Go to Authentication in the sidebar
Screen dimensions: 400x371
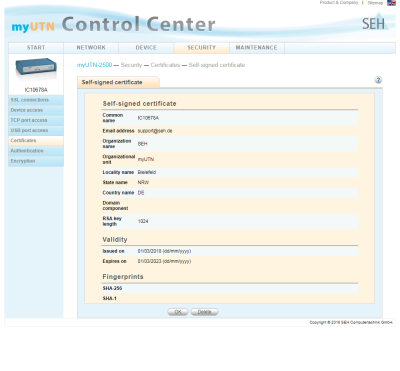click(x=36, y=151)
